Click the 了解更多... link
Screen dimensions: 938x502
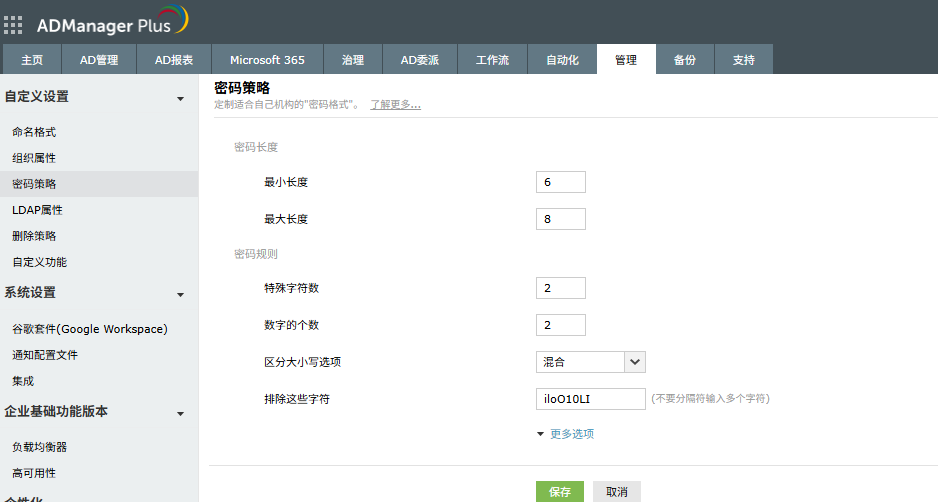pos(395,105)
